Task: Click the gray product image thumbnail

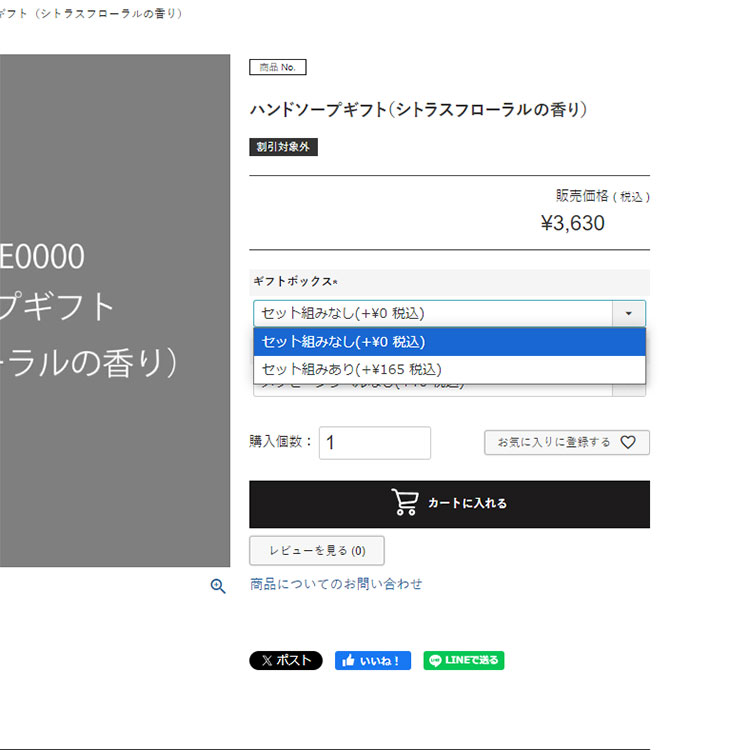Action: click(x=115, y=310)
